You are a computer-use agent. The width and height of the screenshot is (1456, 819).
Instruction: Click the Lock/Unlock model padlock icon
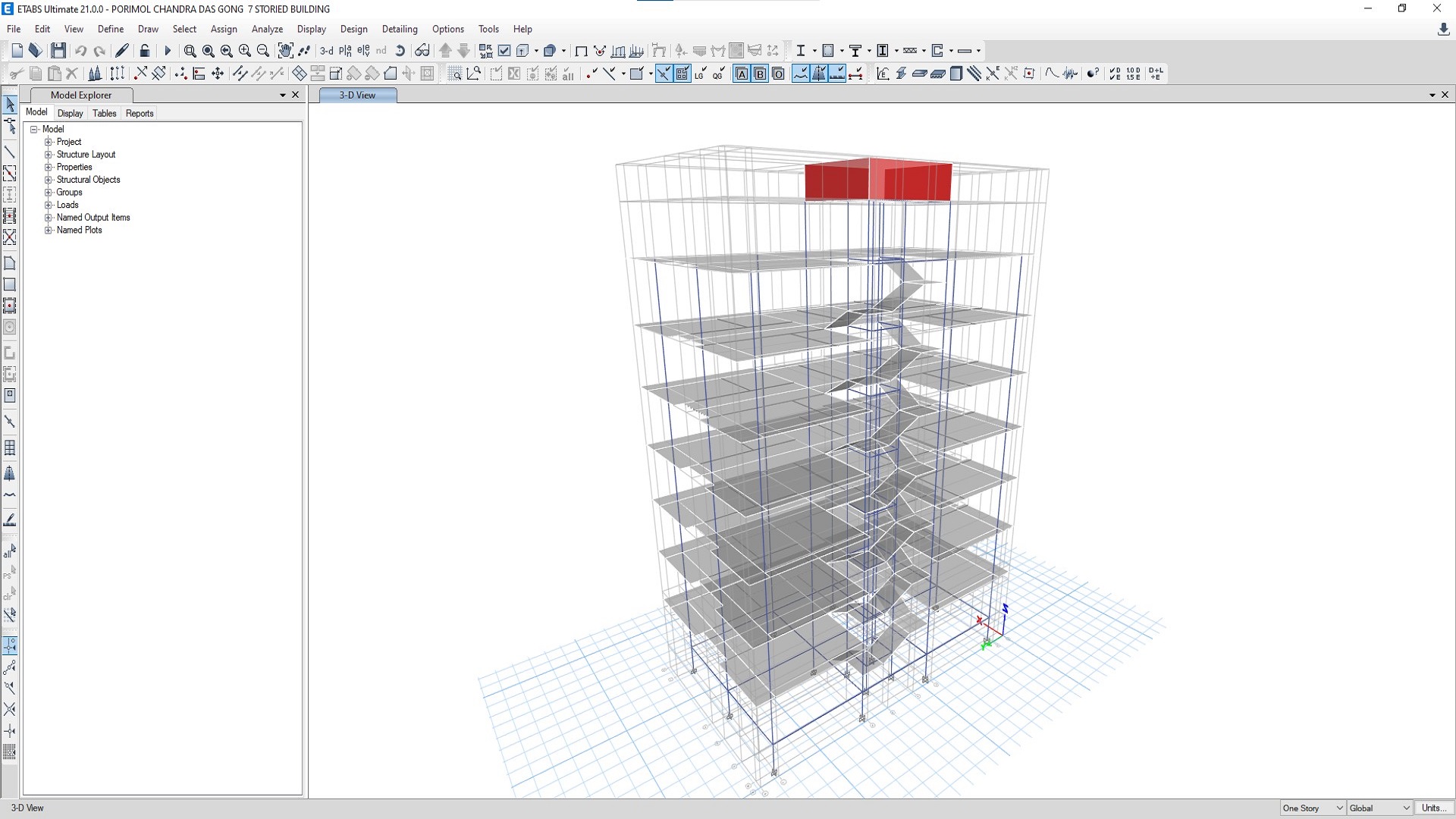(x=145, y=51)
